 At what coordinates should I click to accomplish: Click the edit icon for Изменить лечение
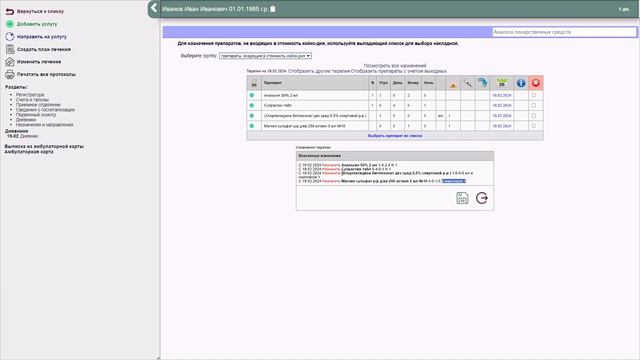[x=10, y=62]
